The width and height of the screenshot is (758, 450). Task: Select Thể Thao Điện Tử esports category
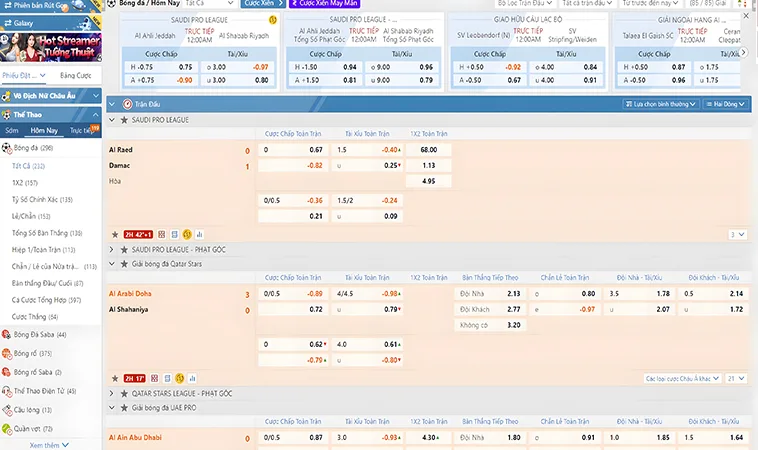click(43, 390)
